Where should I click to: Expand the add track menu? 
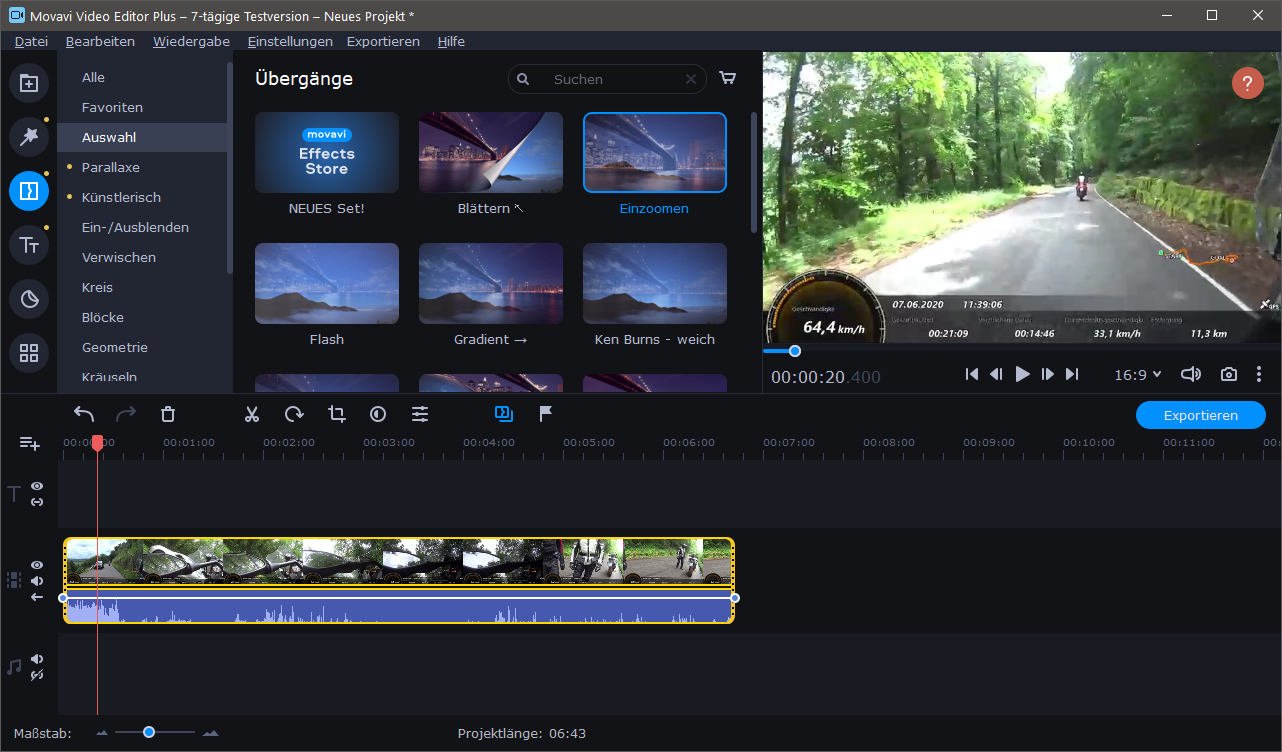click(29, 443)
